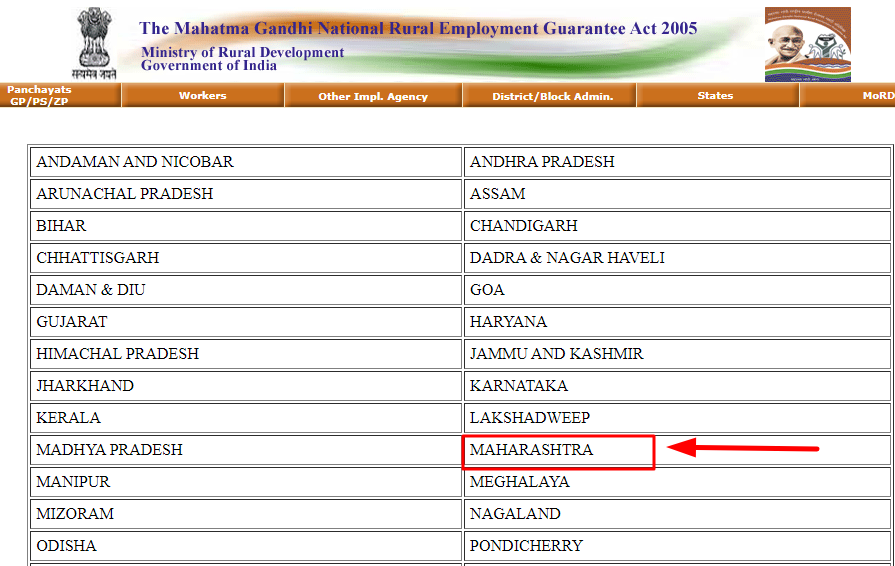The width and height of the screenshot is (895, 566).
Task: Select MAHARASHTRA state
Action: [531, 450]
